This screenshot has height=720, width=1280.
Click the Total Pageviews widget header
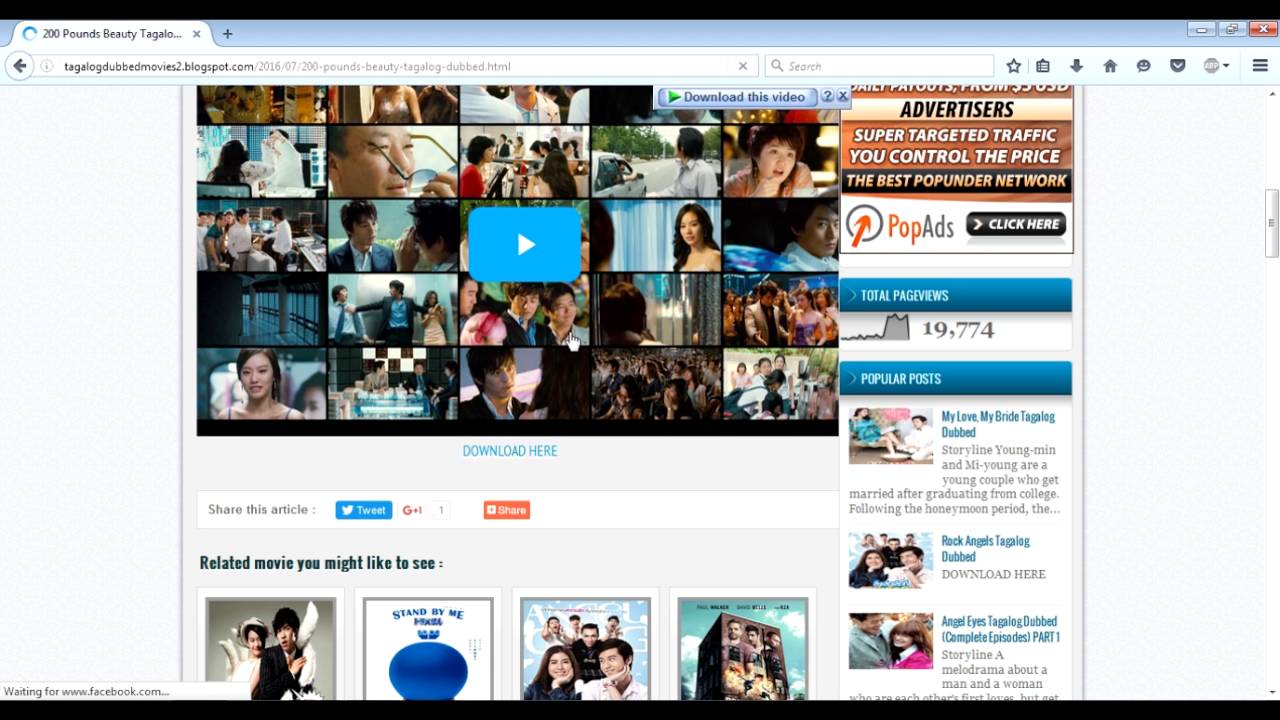click(956, 295)
